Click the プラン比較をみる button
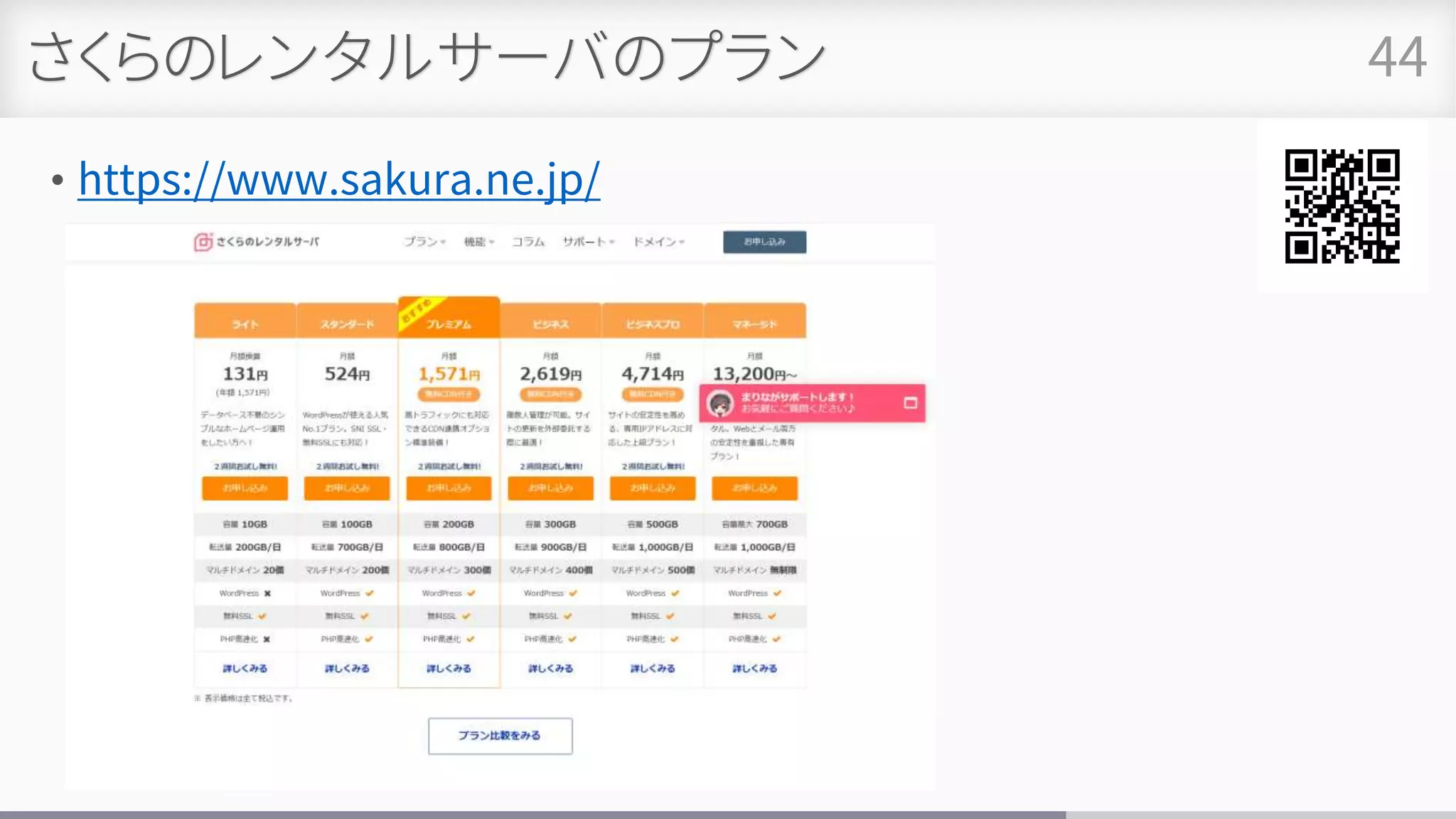The width and height of the screenshot is (1456, 819). click(x=500, y=736)
